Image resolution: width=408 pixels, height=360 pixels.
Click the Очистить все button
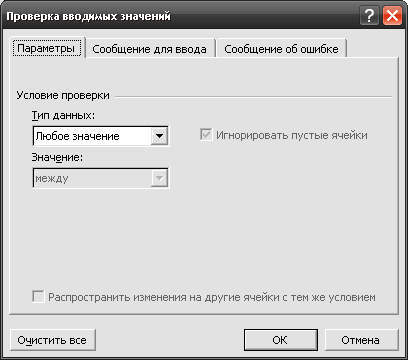coord(53,340)
